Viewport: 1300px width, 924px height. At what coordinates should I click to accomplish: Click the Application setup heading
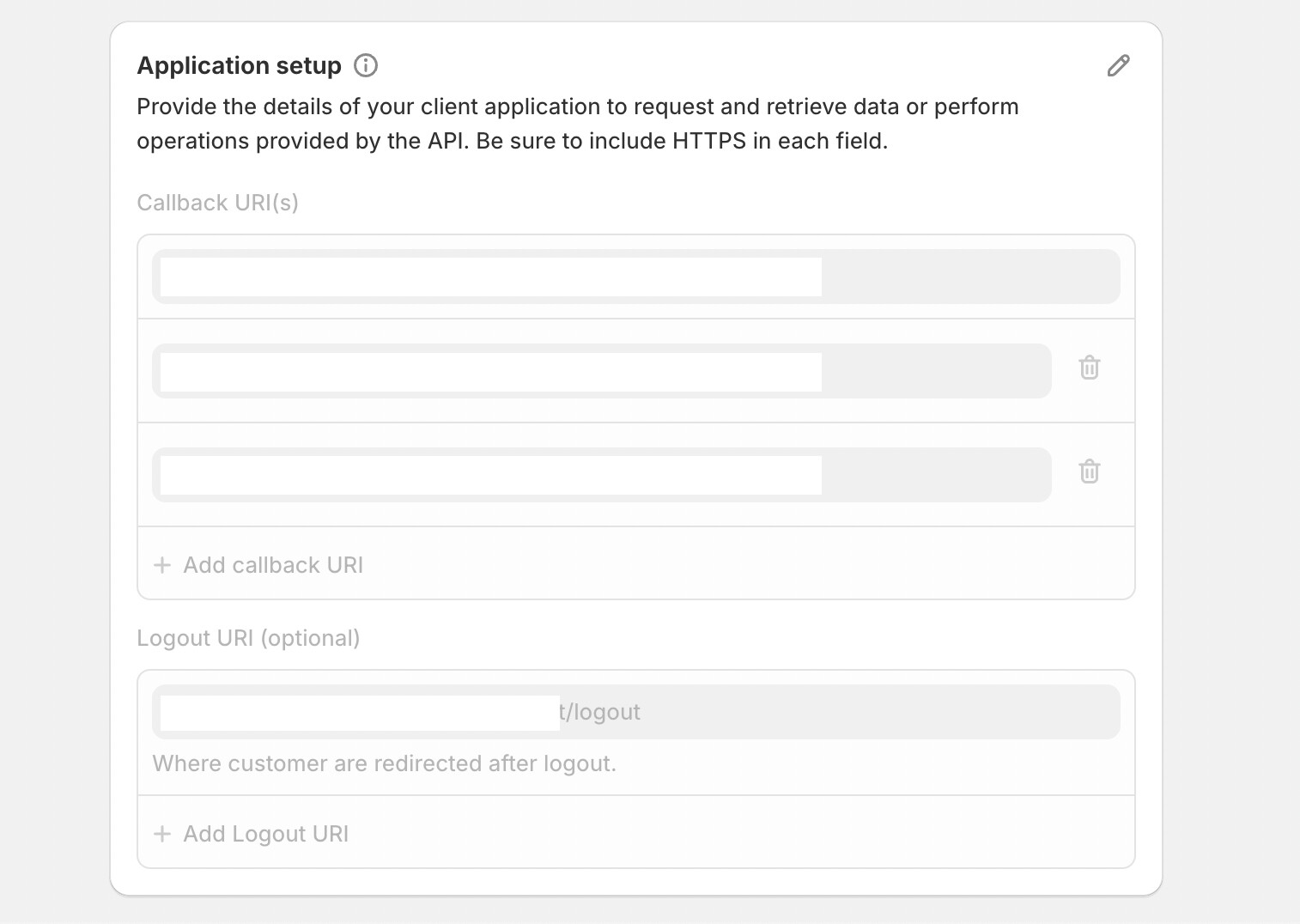tap(239, 65)
